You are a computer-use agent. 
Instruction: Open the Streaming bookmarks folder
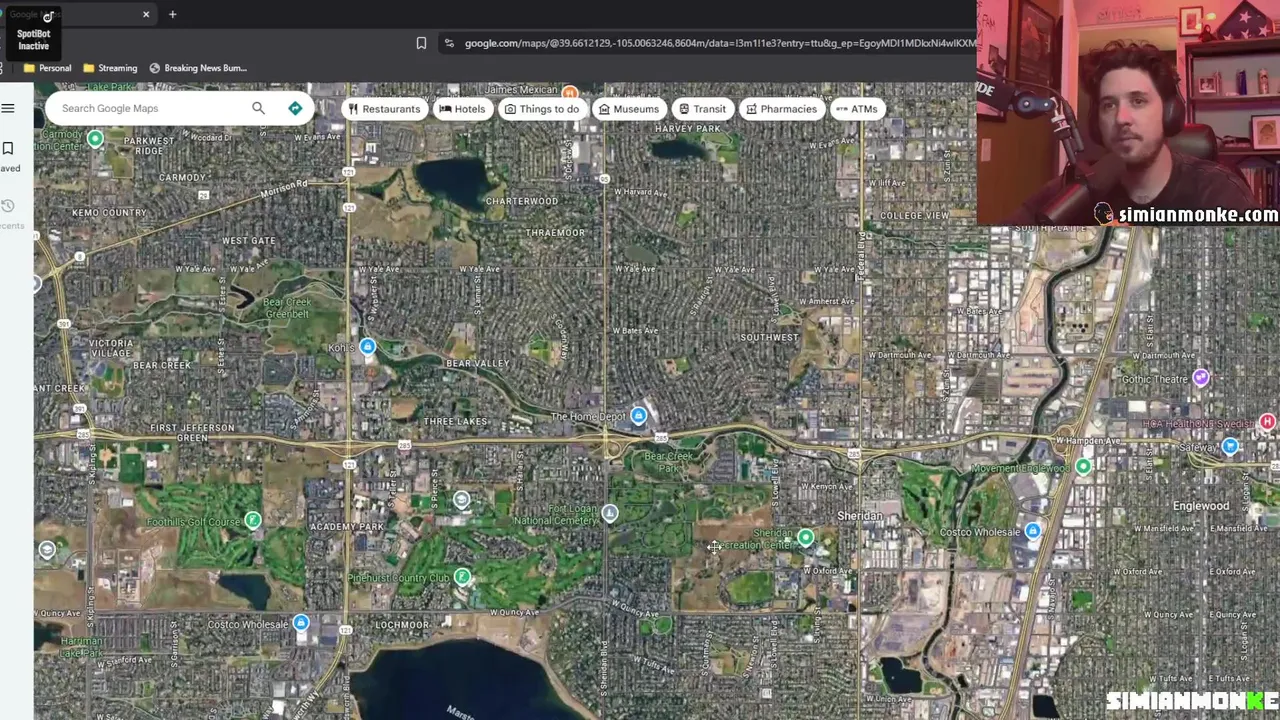(110, 68)
